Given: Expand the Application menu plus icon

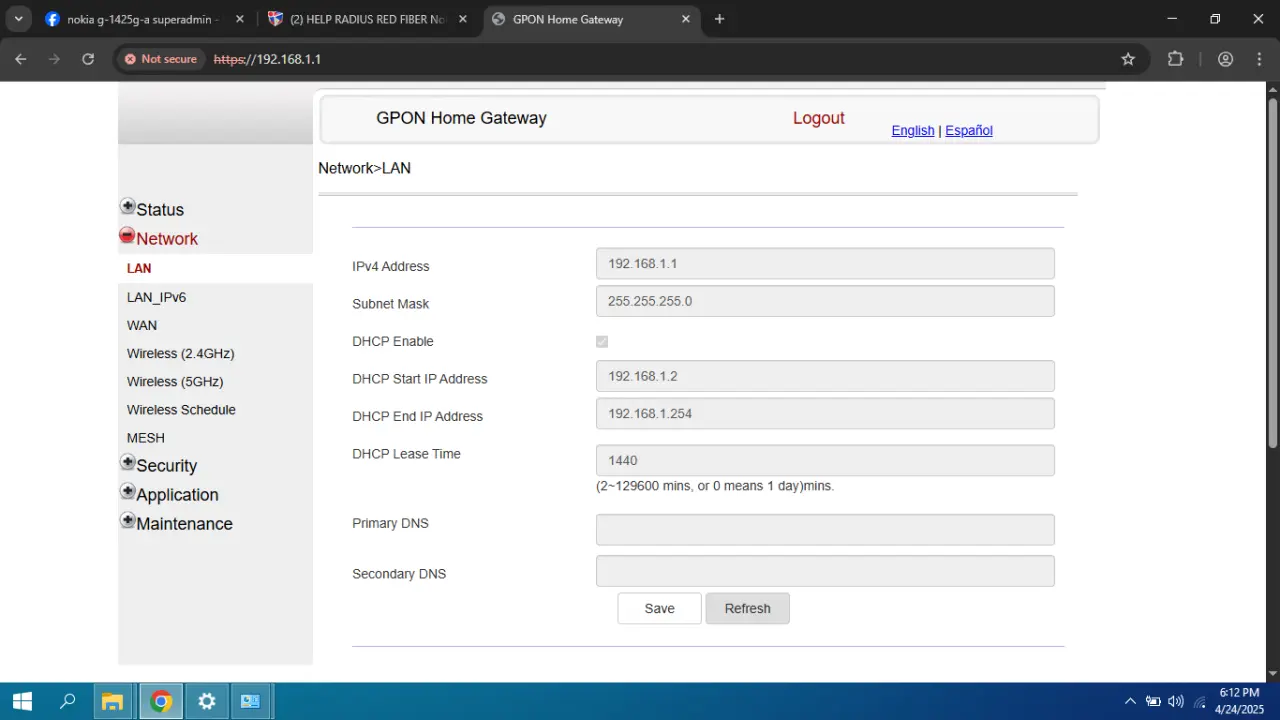Looking at the screenshot, I should (127, 492).
